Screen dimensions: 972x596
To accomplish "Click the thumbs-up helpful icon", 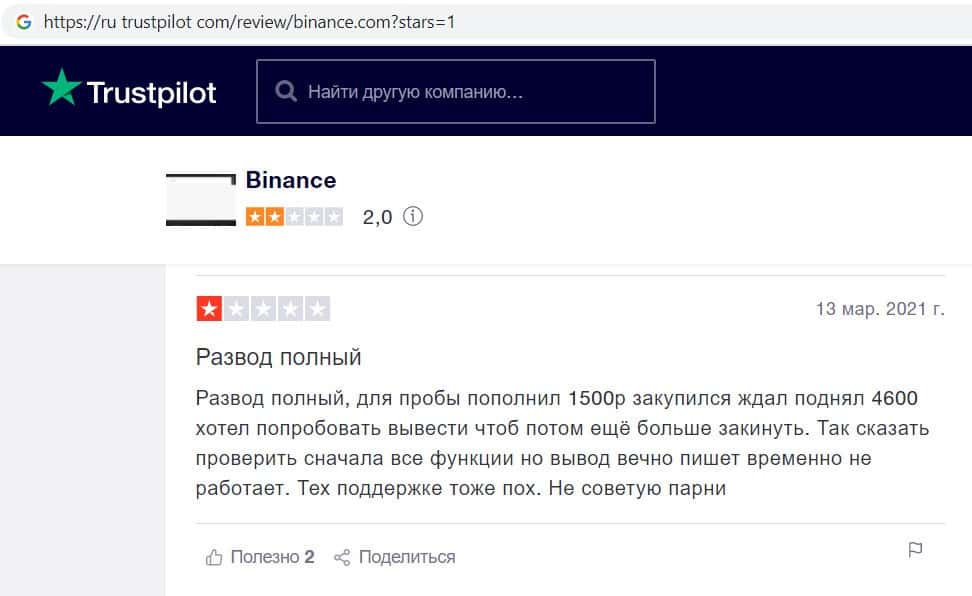I will coord(213,557).
